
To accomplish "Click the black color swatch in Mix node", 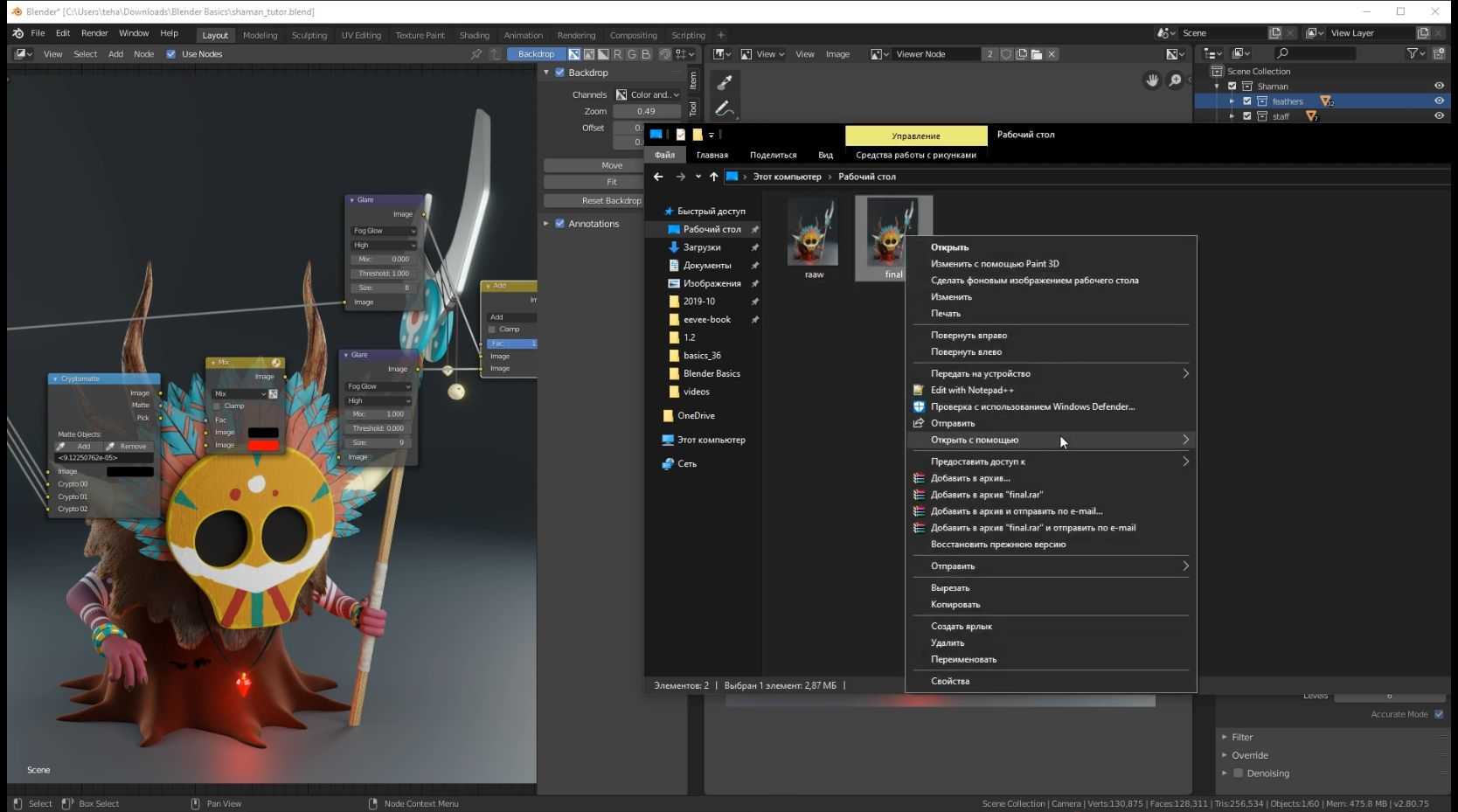I will pyautogui.click(x=263, y=433).
